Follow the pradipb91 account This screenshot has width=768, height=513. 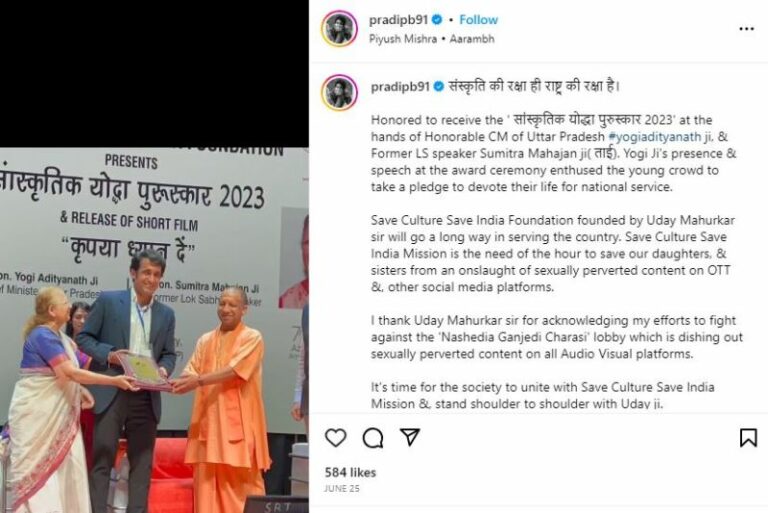[x=478, y=20]
